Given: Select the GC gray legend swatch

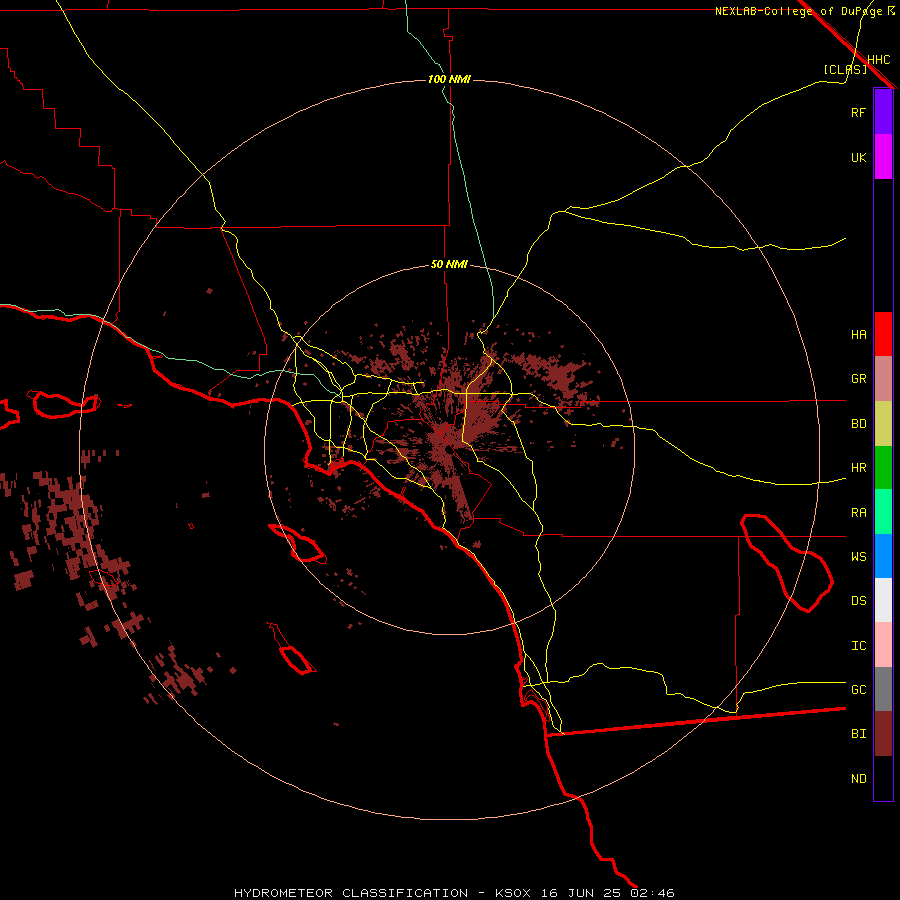Looking at the screenshot, I should [883, 689].
